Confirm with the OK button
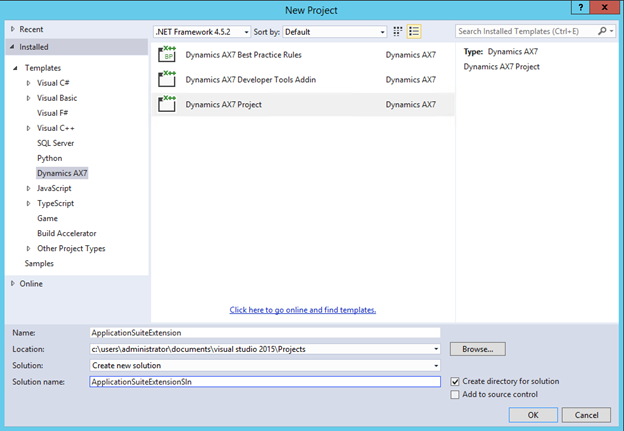 533,415
